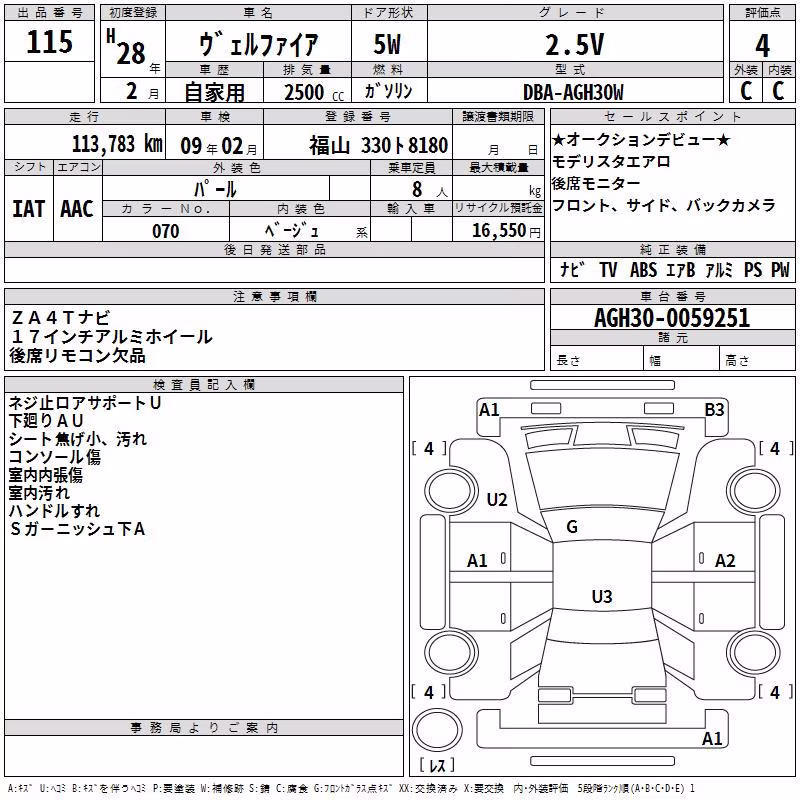Select first registration year H28

[x=127, y=47]
